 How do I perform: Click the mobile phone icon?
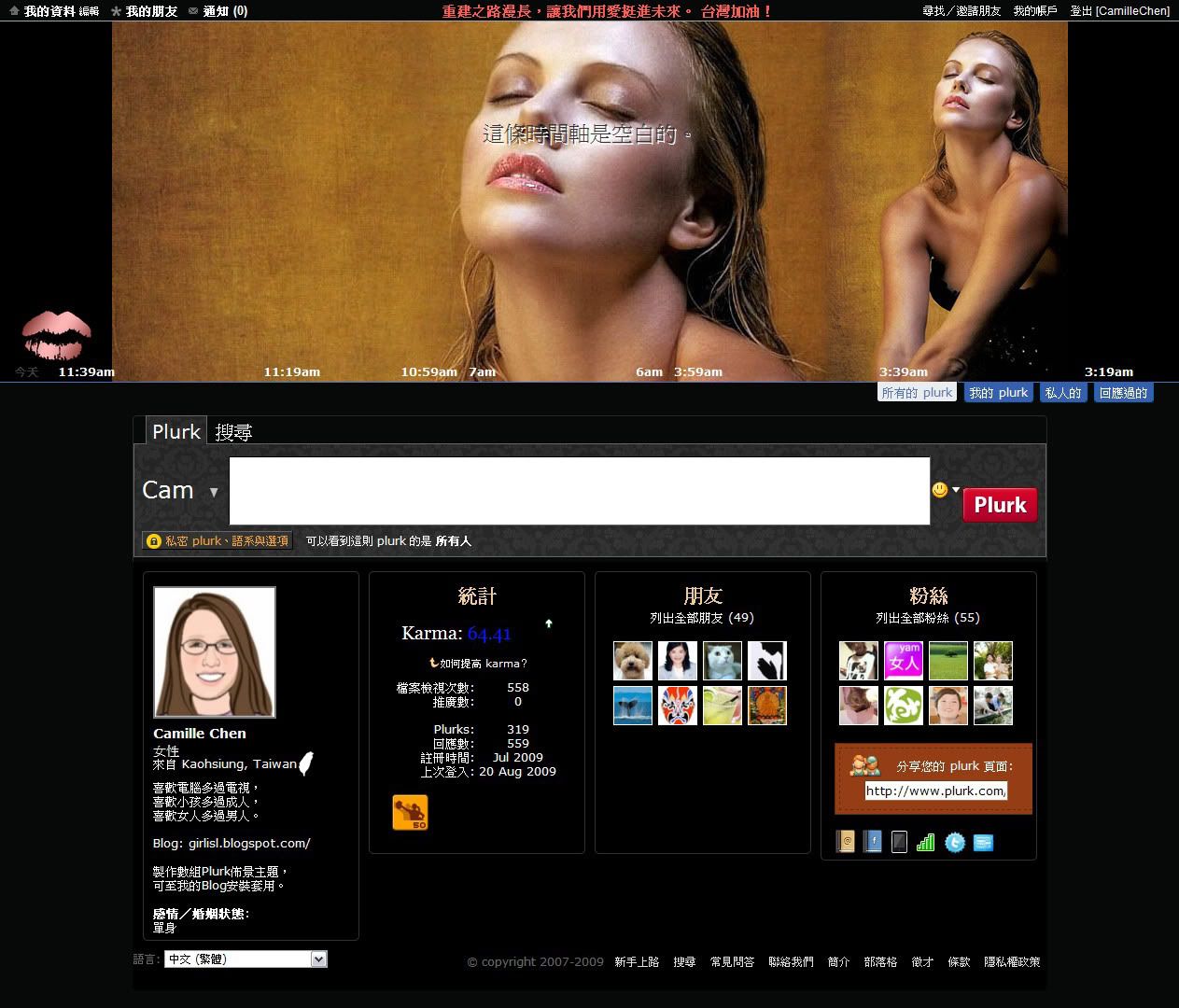[899, 842]
